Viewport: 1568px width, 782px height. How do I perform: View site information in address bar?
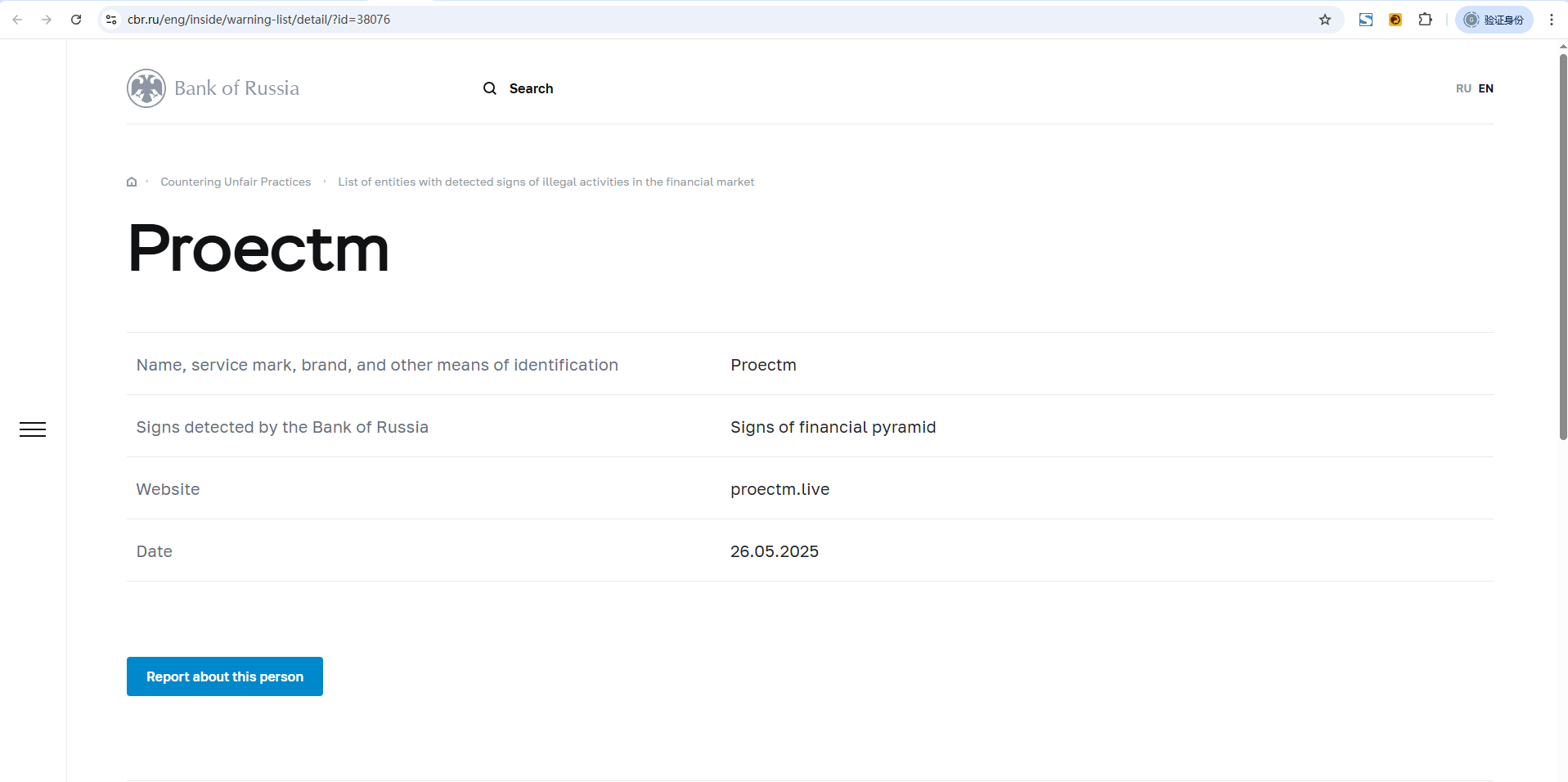(x=112, y=20)
